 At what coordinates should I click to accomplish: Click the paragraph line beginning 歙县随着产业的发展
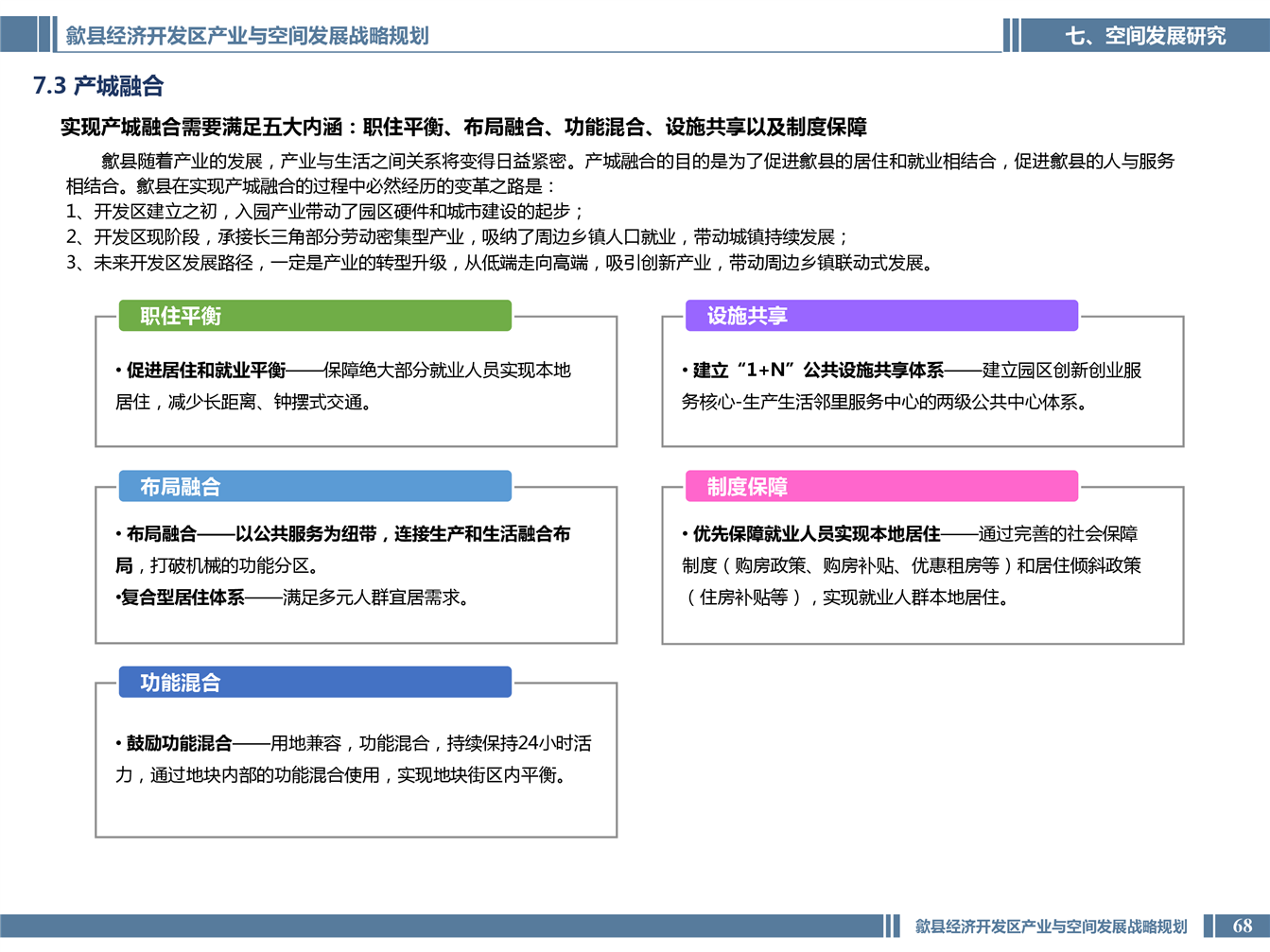point(637,162)
